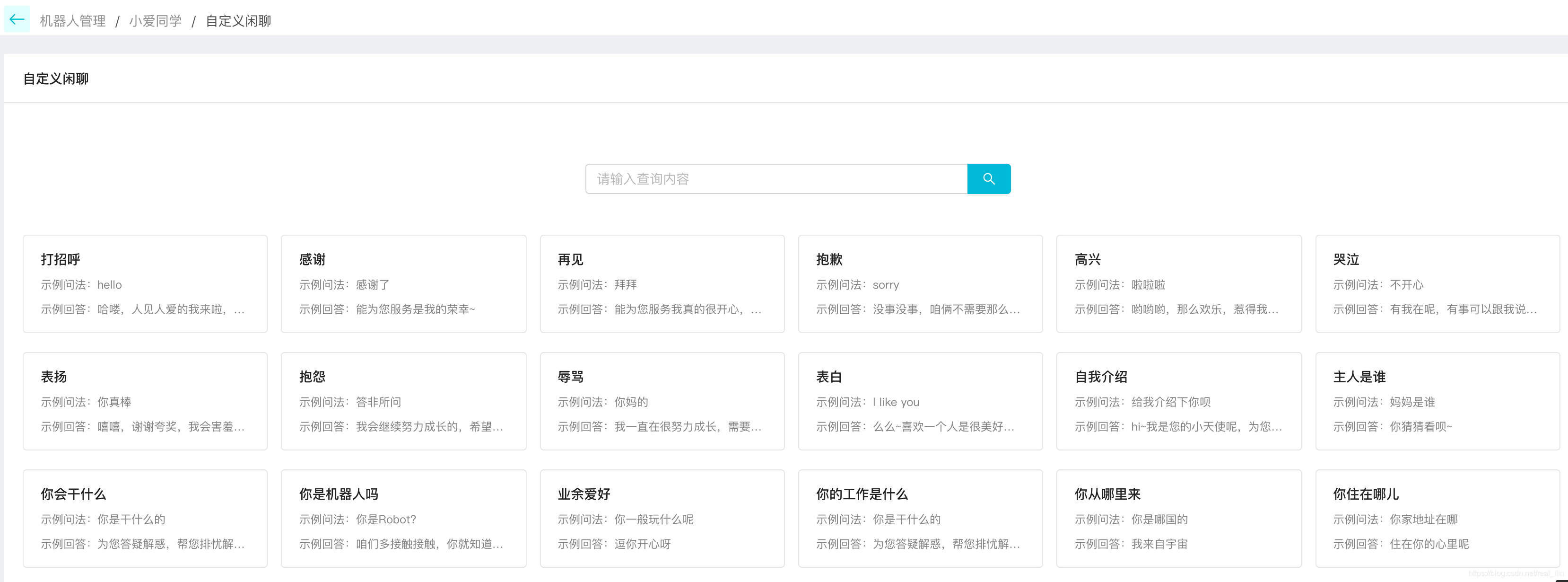This screenshot has height=582, width=1568.
Task: Open the 表白 card
Action: [x=920, y=401]
